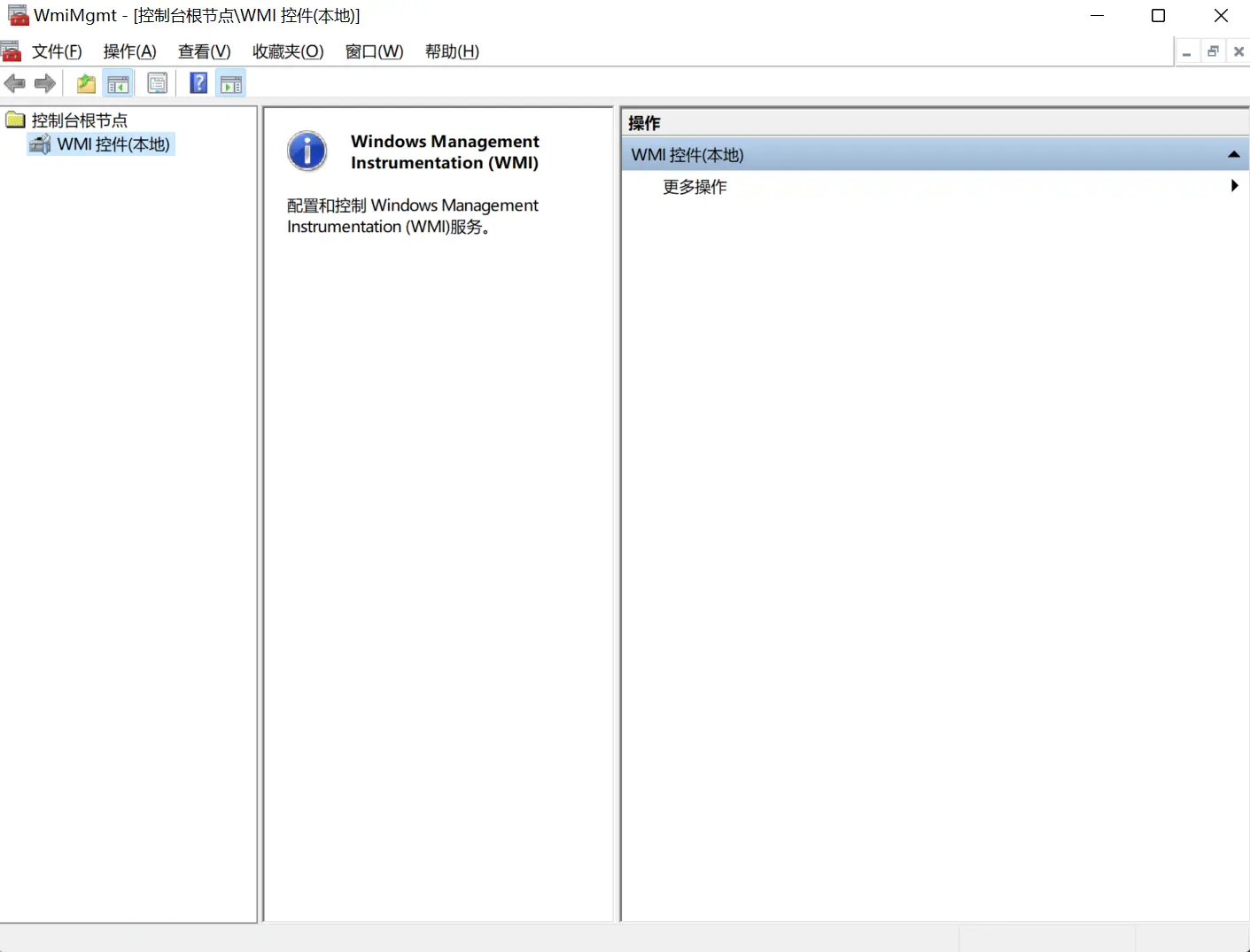
Task: Open the 收藏夹(O) menu
Action: tap(288, 51)
